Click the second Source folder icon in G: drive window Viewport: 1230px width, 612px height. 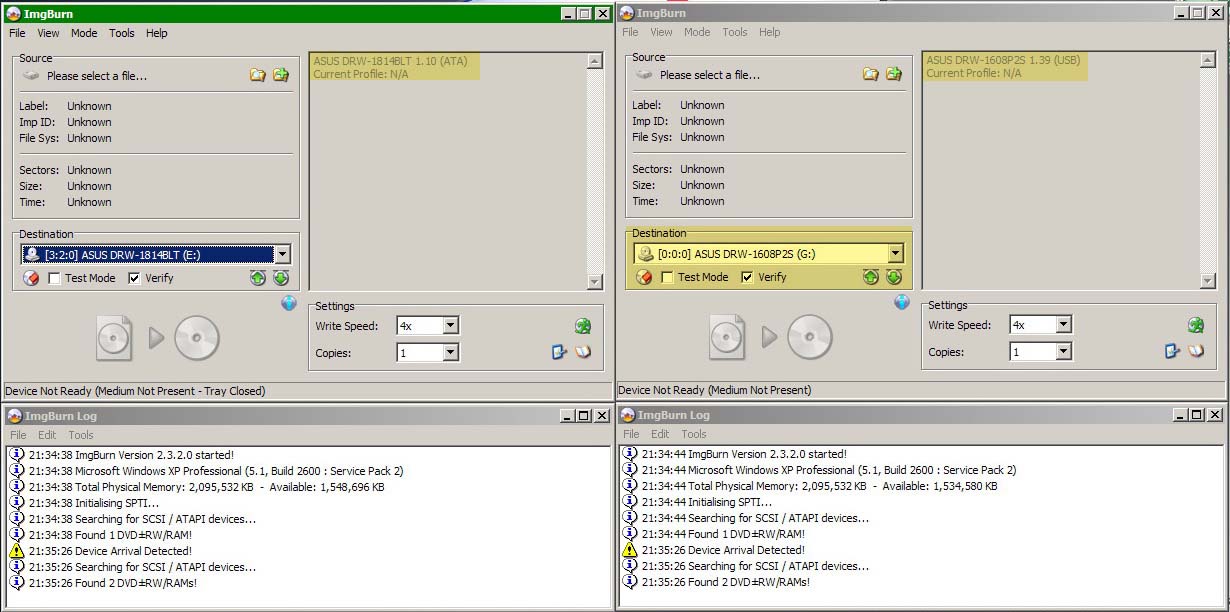(894, 74)
